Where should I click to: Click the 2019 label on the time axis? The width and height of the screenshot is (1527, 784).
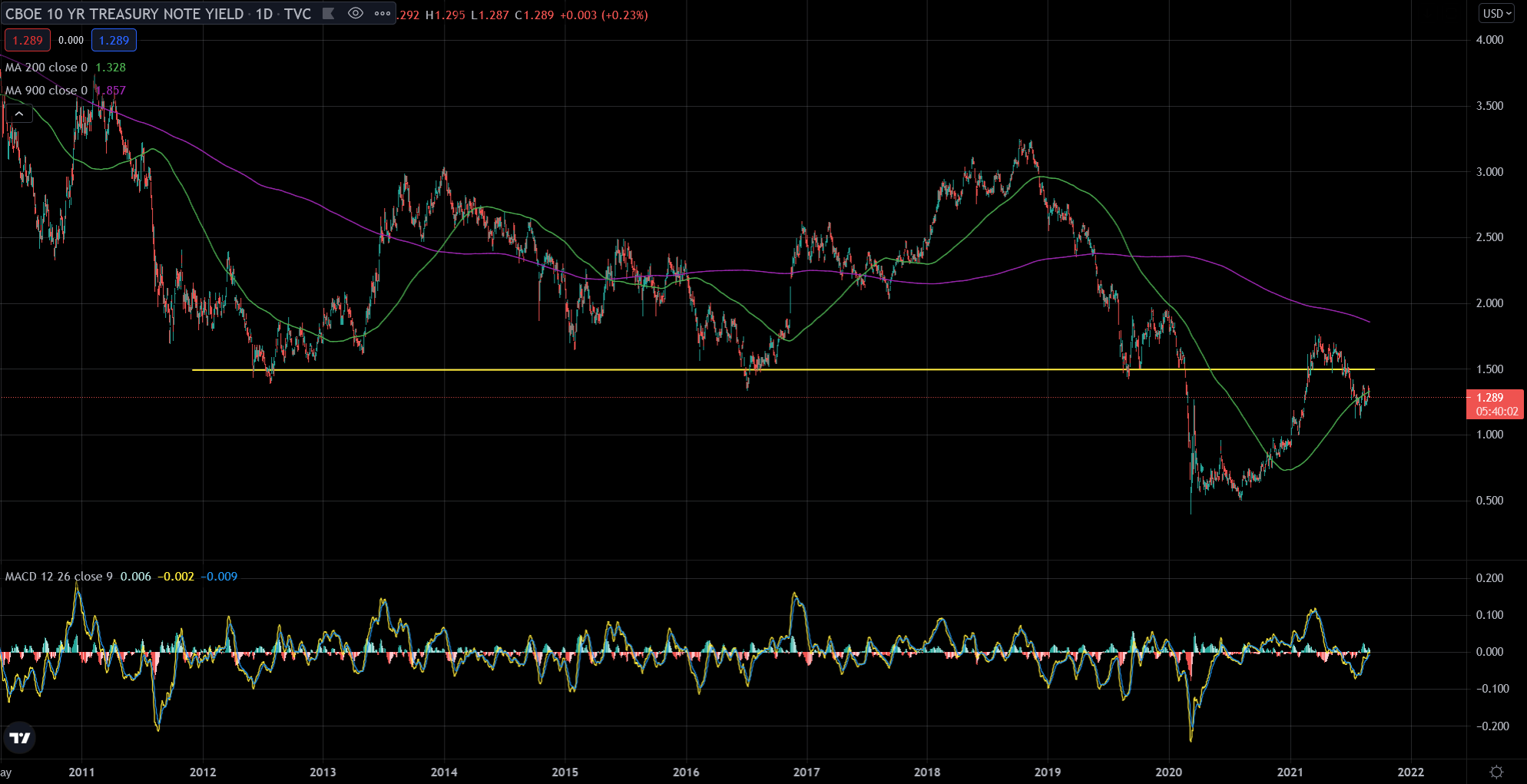click(x=1048, y=772)
